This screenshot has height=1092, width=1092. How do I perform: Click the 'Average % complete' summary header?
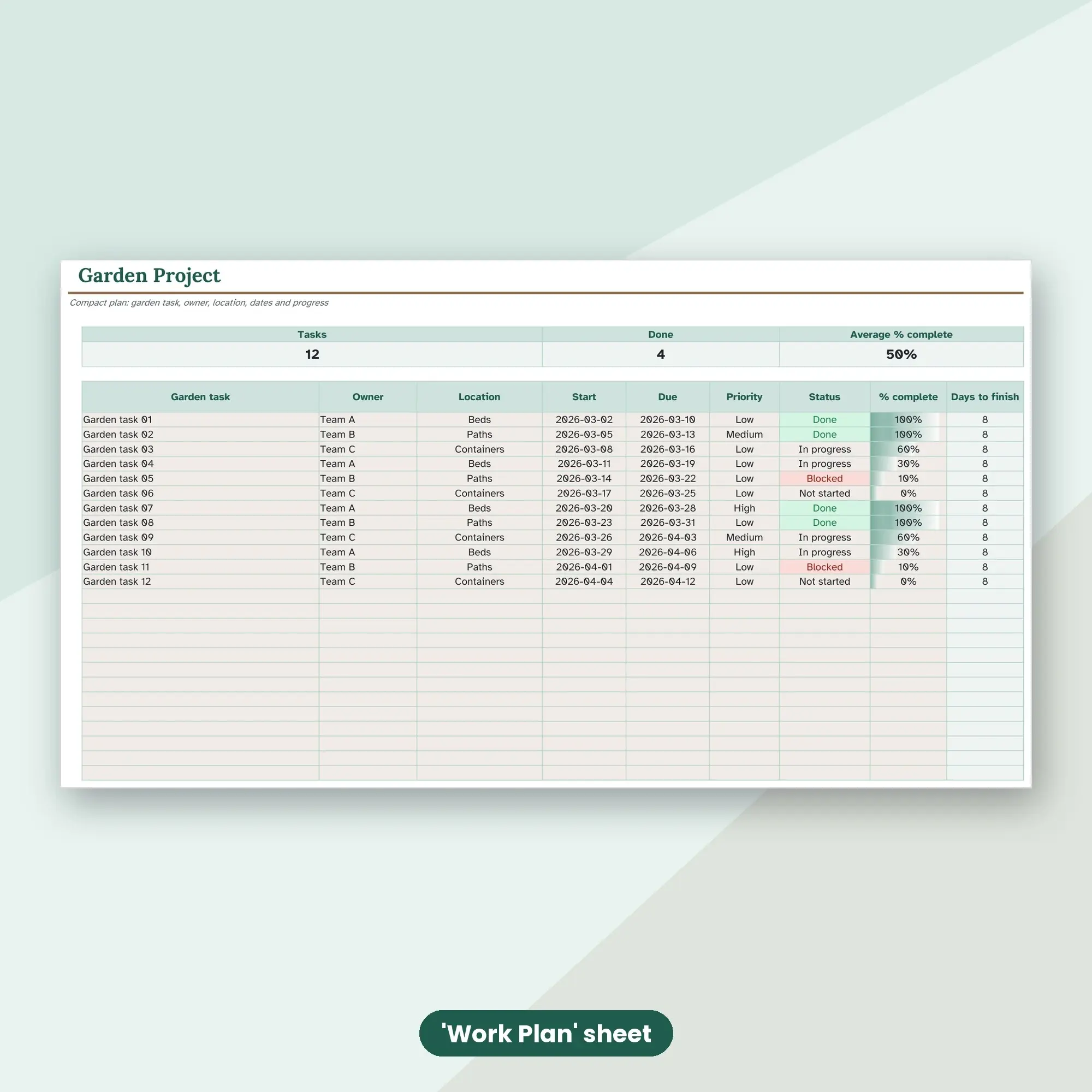(901, 334)
